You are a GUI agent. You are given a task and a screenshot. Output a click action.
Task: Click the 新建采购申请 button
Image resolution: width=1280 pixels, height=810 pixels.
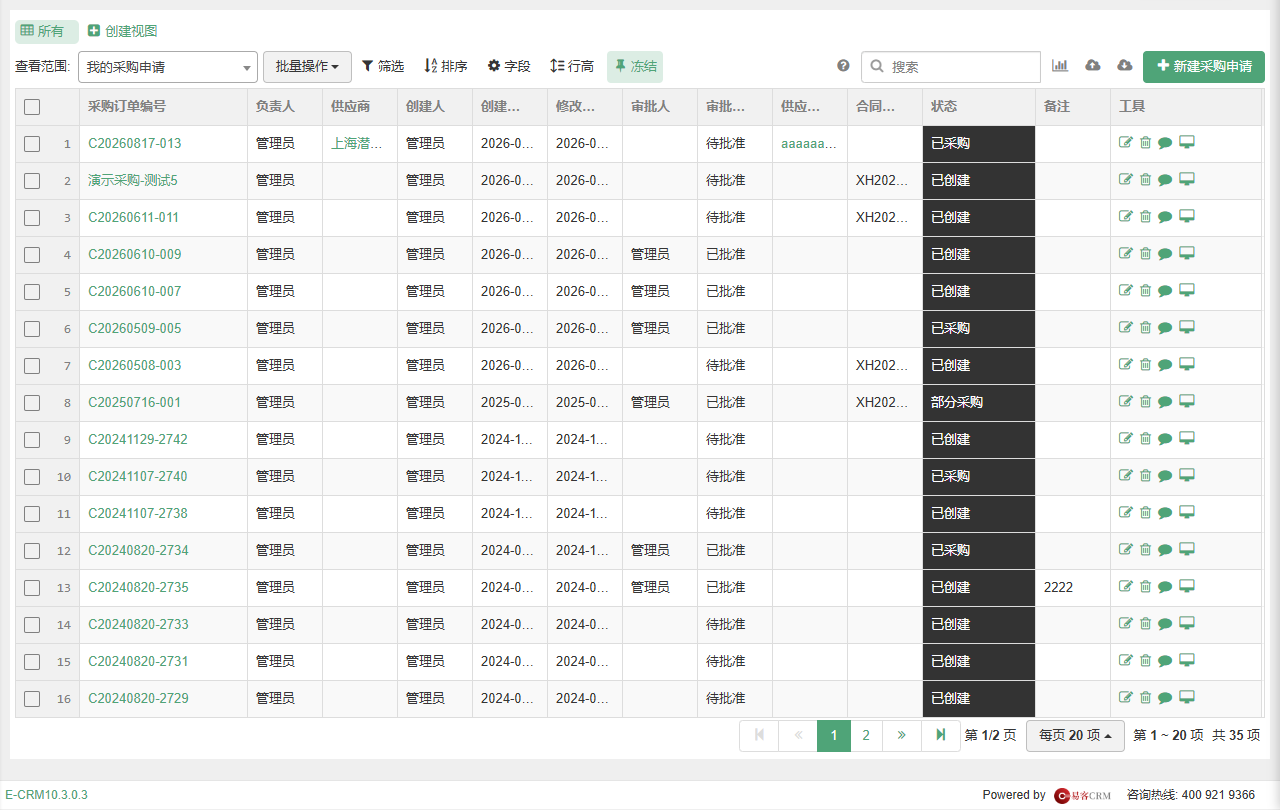[1204, 67]
